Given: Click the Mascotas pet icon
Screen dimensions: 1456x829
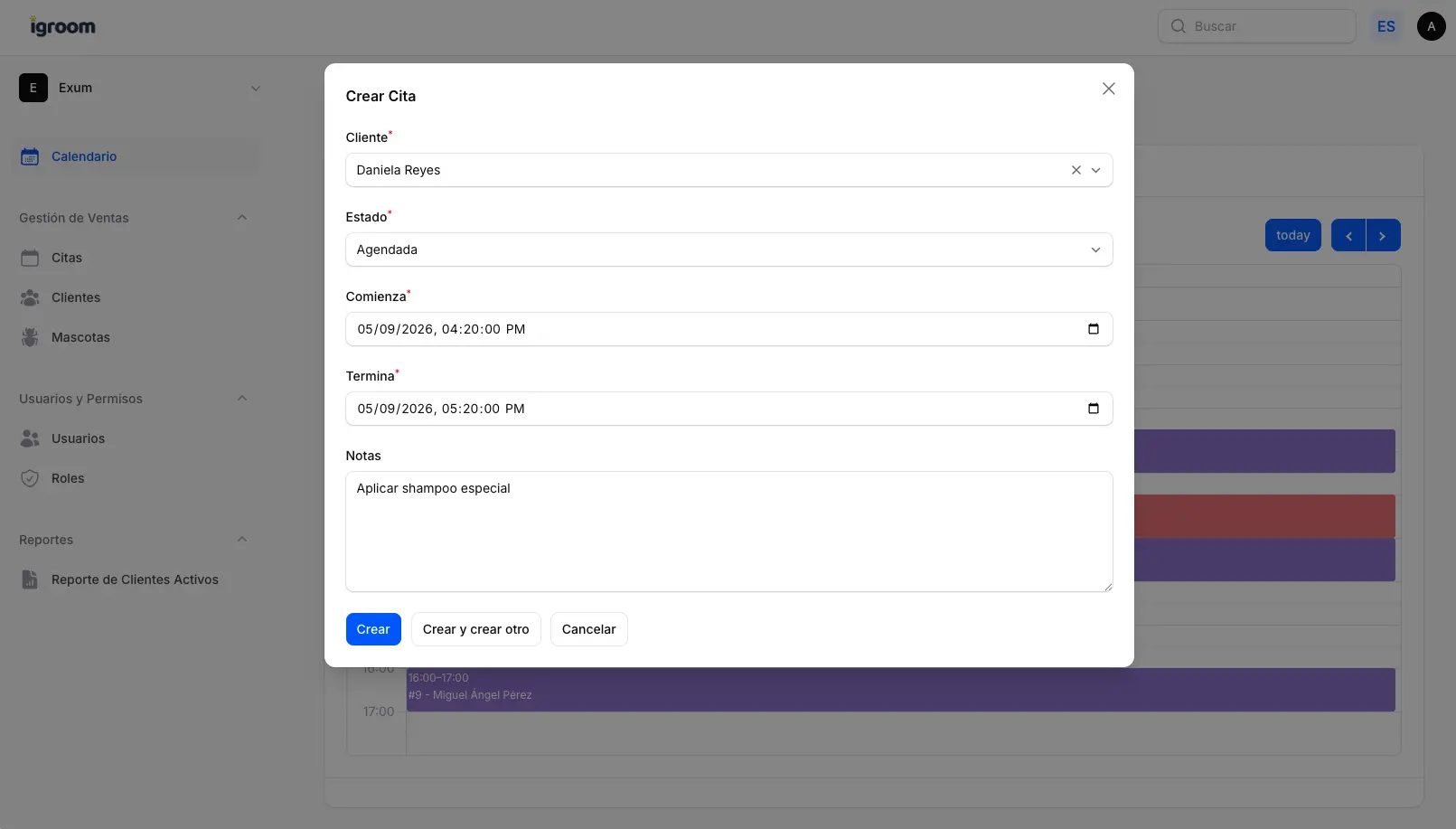Looking at the screenshot, I should (x=30, y=337).
